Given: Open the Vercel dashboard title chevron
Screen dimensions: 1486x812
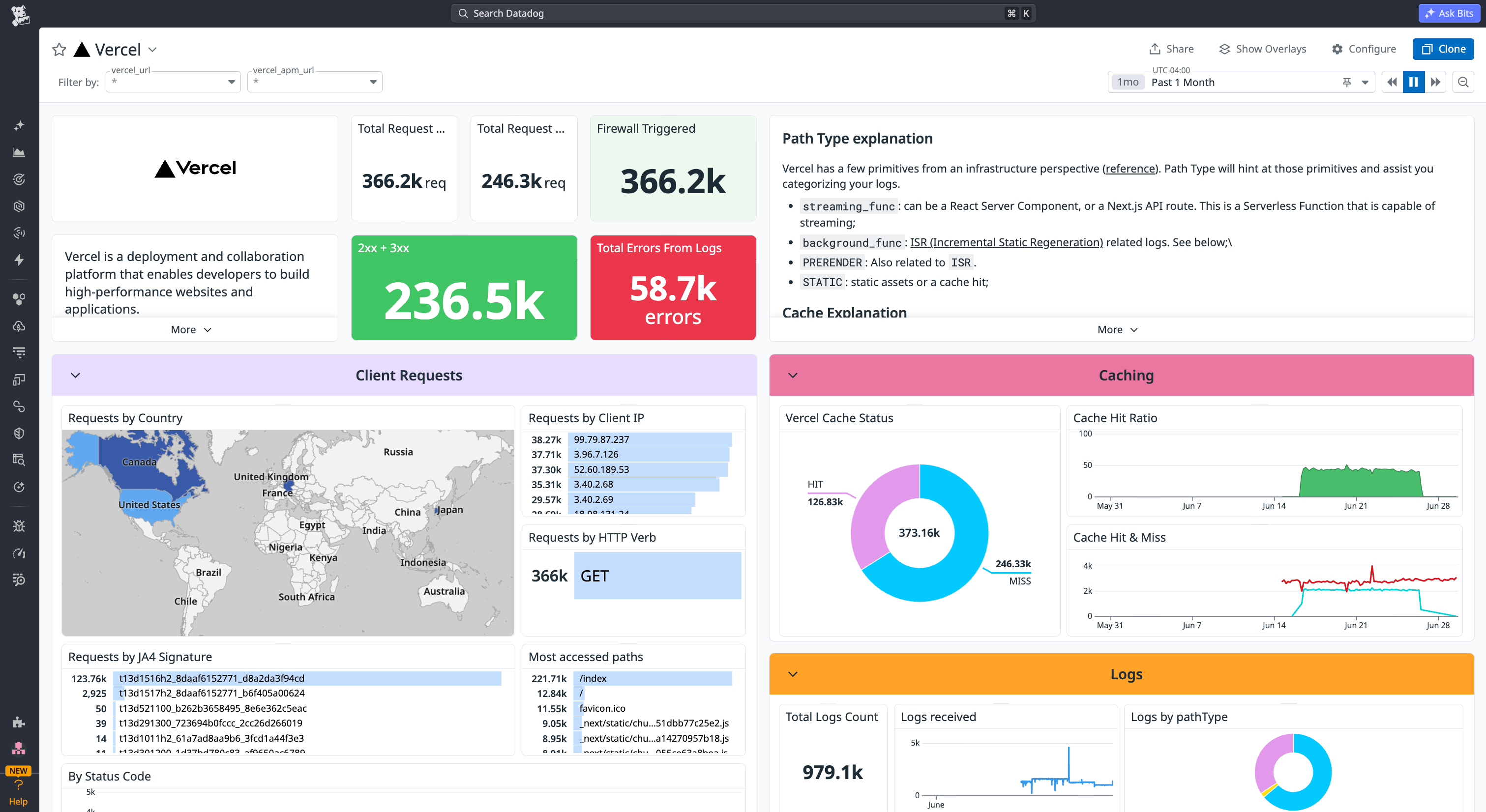Looking at the screenshot, I should point(152,50).
